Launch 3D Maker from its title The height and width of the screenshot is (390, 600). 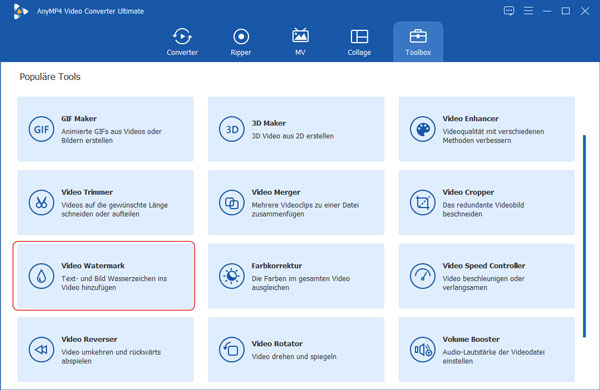click(x=269, y=123)
